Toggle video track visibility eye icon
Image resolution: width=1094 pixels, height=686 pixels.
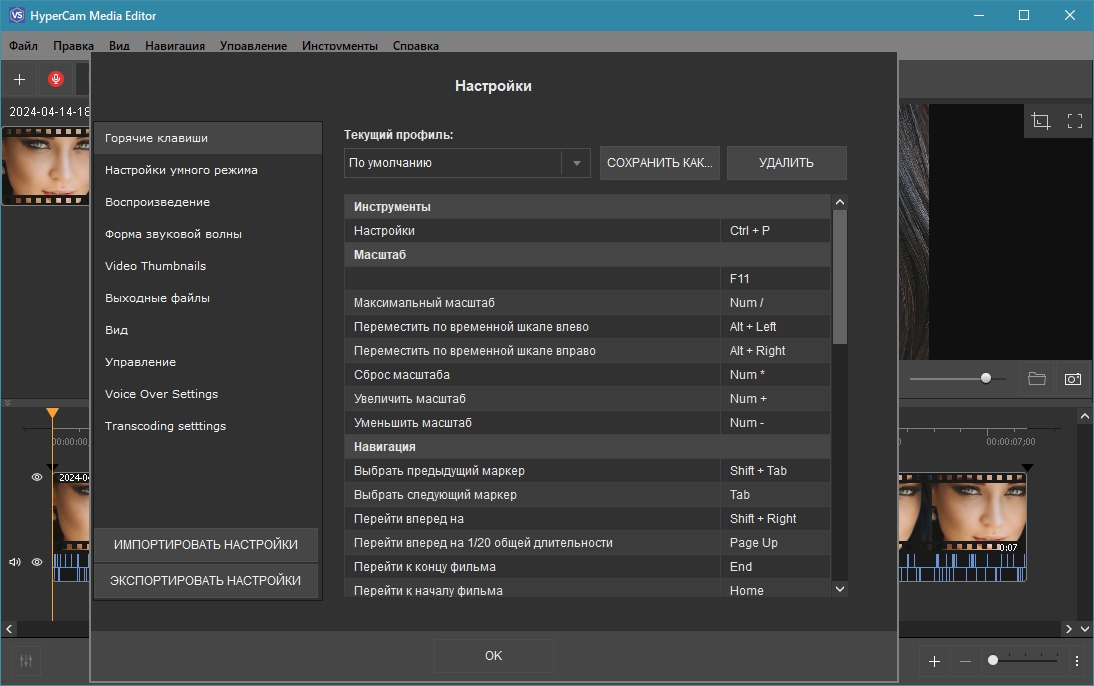tap(37, 478)
